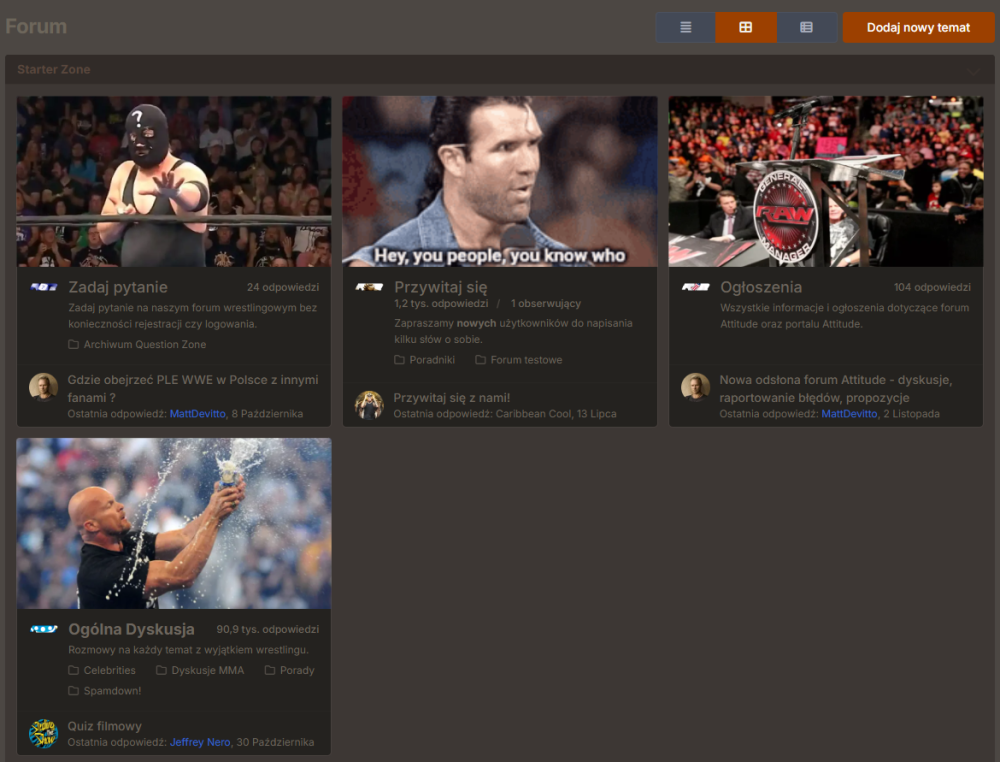
Task: Click the Zadaj pytanie forum status icon
Action: [x=43, y=287]
